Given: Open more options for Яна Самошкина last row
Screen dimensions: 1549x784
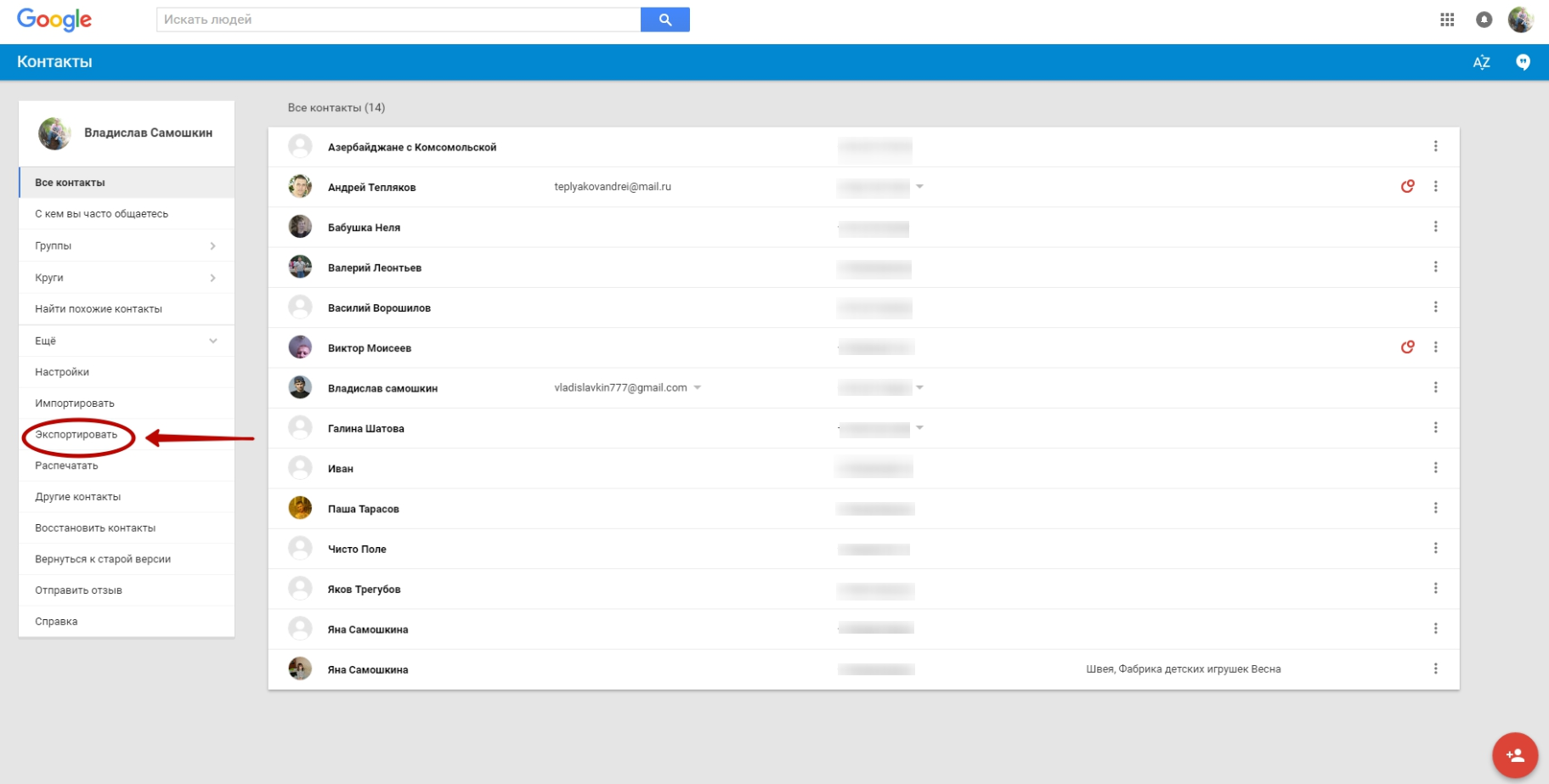Looking at the screenshot, I should tap(1435, 668).
